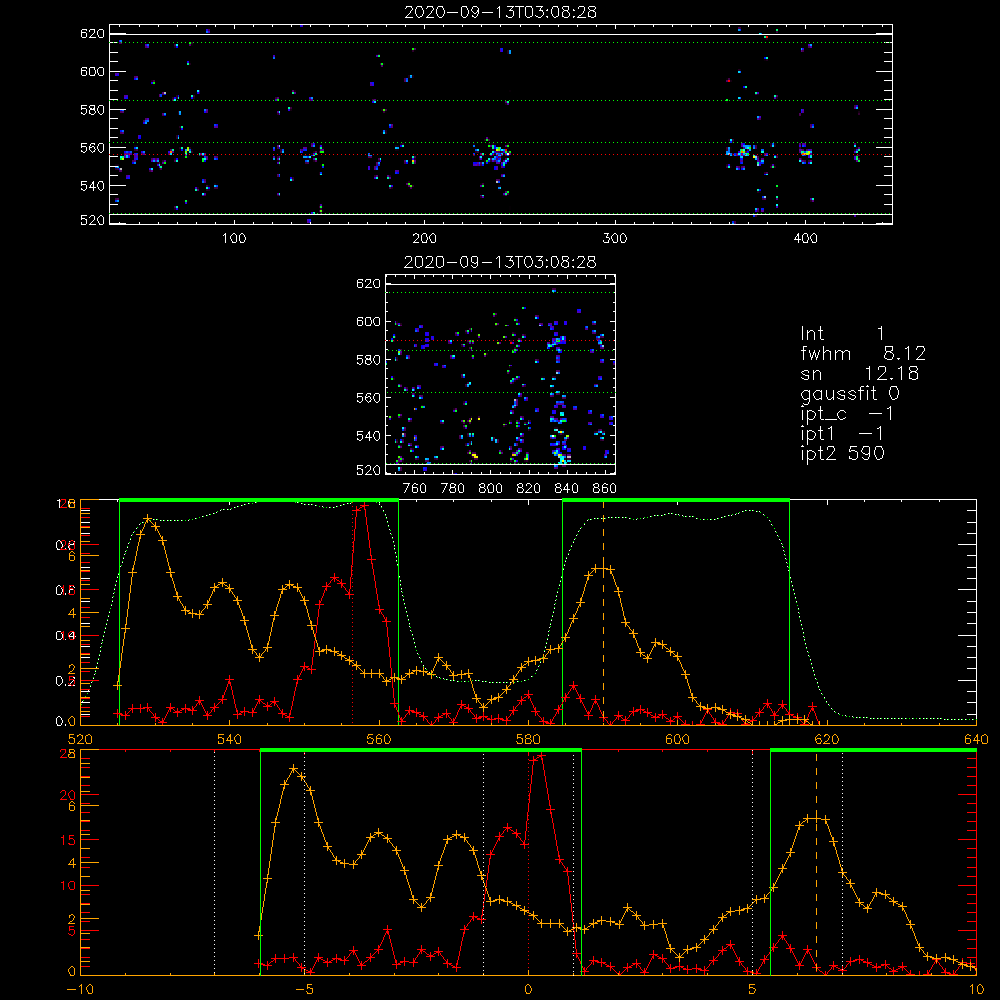Click the x-axis label 800 in middle image

tap(490, 489)
